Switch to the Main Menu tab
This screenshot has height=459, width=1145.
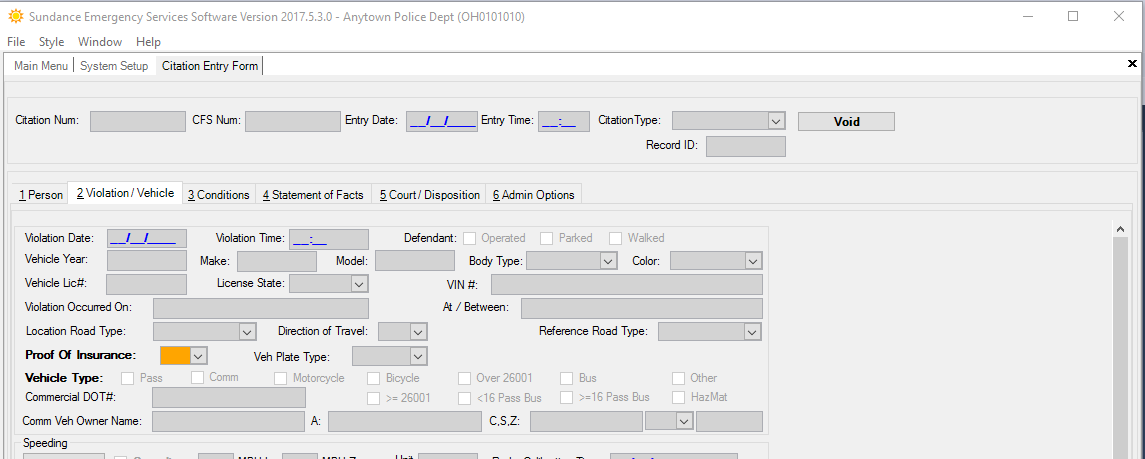click(41, 66)
